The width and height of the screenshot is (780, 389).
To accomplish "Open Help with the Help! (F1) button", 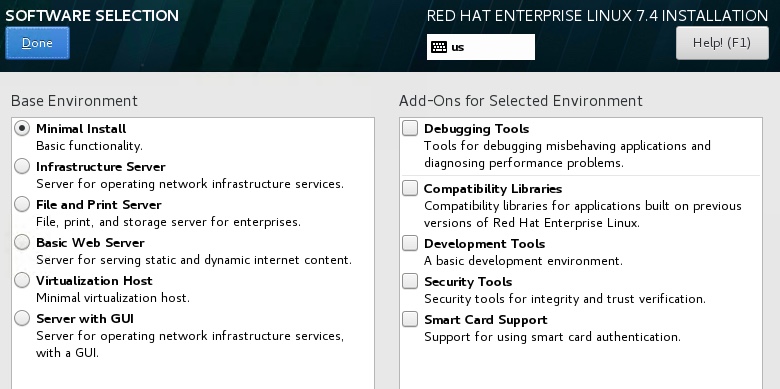I will [722, 43].
